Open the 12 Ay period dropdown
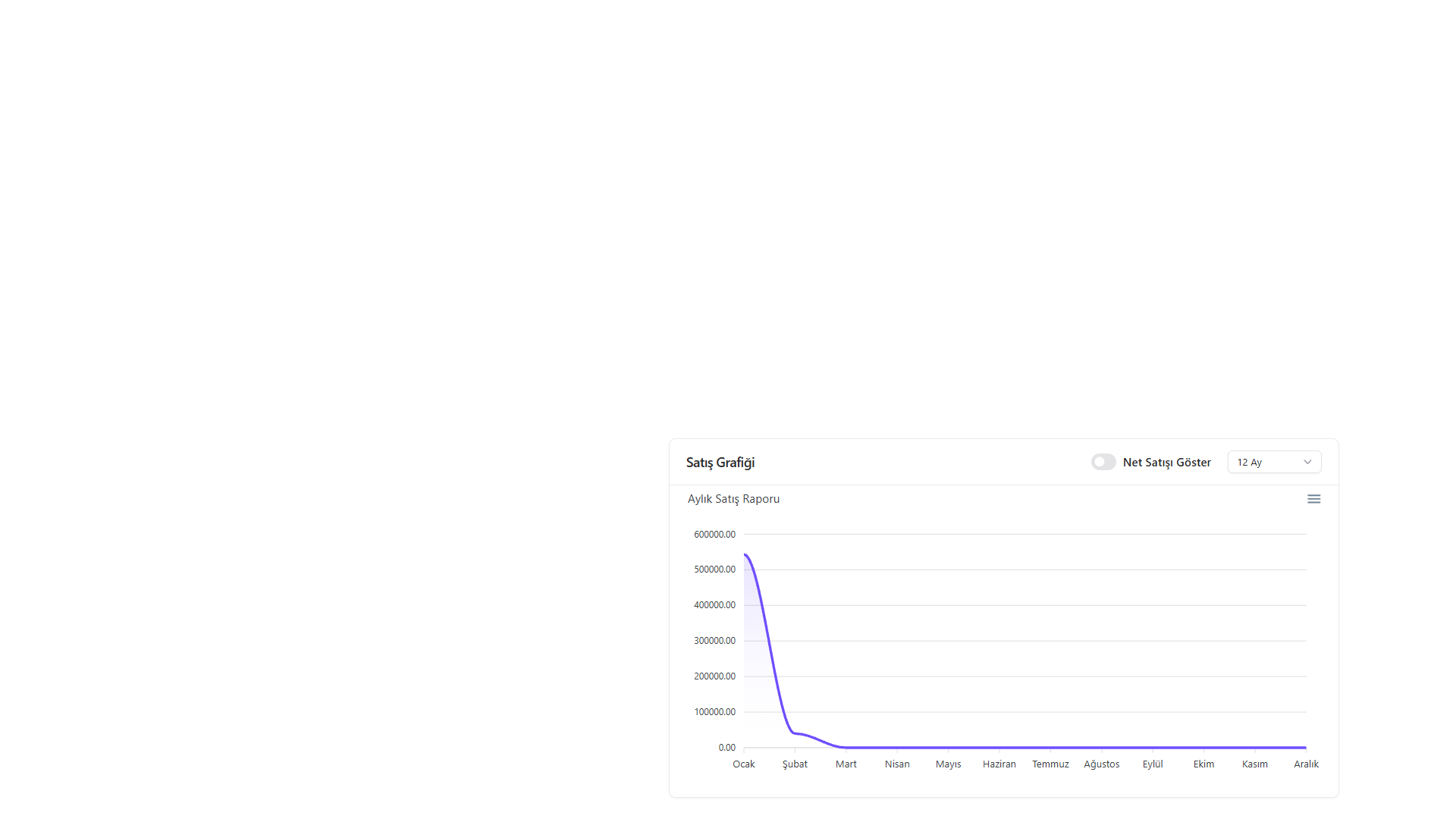Image resolution: width=1456 pixels, height=819 pixels. [1274, 462]
